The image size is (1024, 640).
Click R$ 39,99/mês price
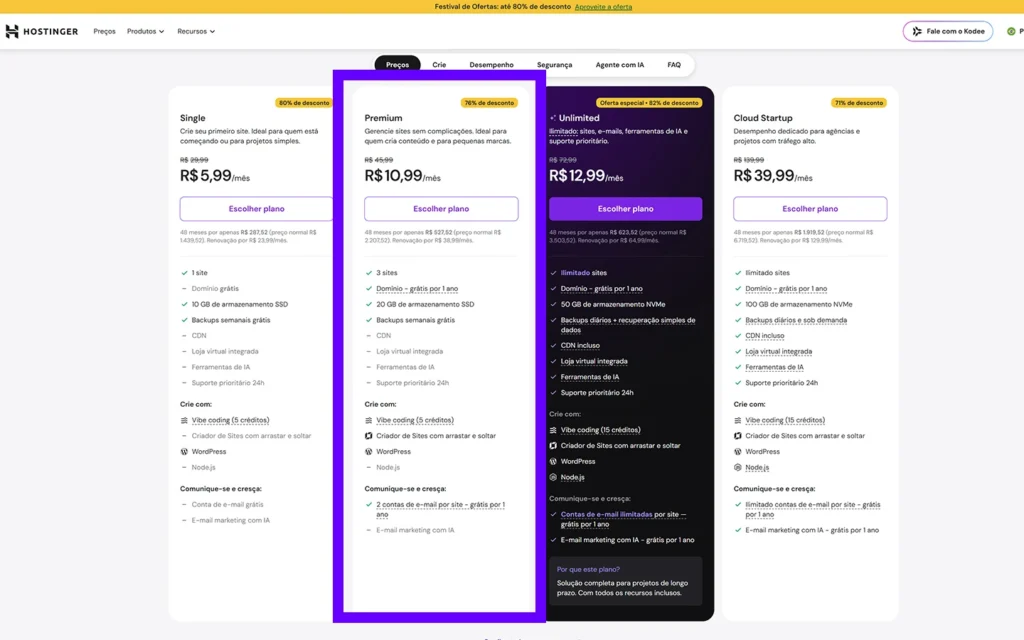click(773, 176)
